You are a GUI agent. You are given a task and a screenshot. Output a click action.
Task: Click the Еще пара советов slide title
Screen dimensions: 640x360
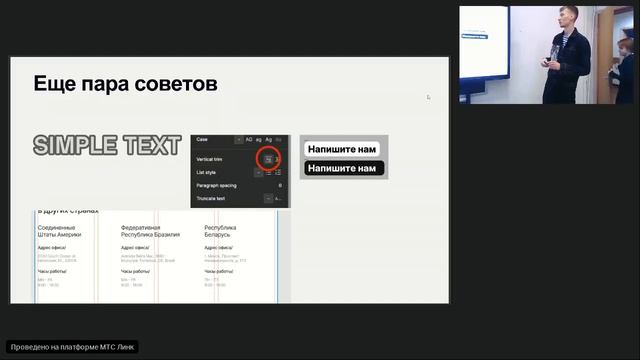pyautogui.click(x=125, y=84)
